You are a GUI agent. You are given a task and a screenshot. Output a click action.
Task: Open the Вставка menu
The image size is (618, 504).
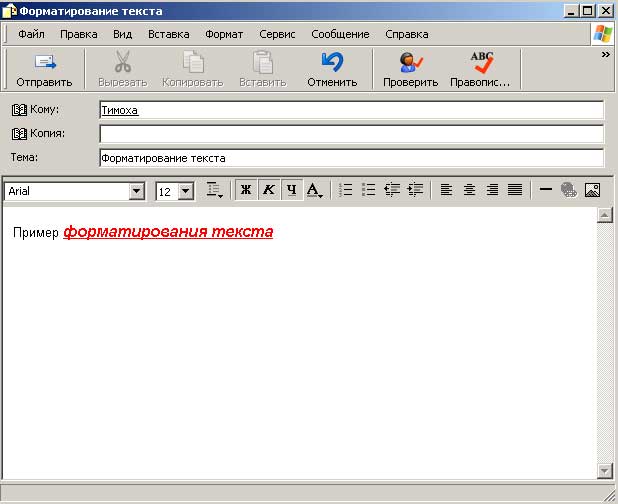click(168, 34)
